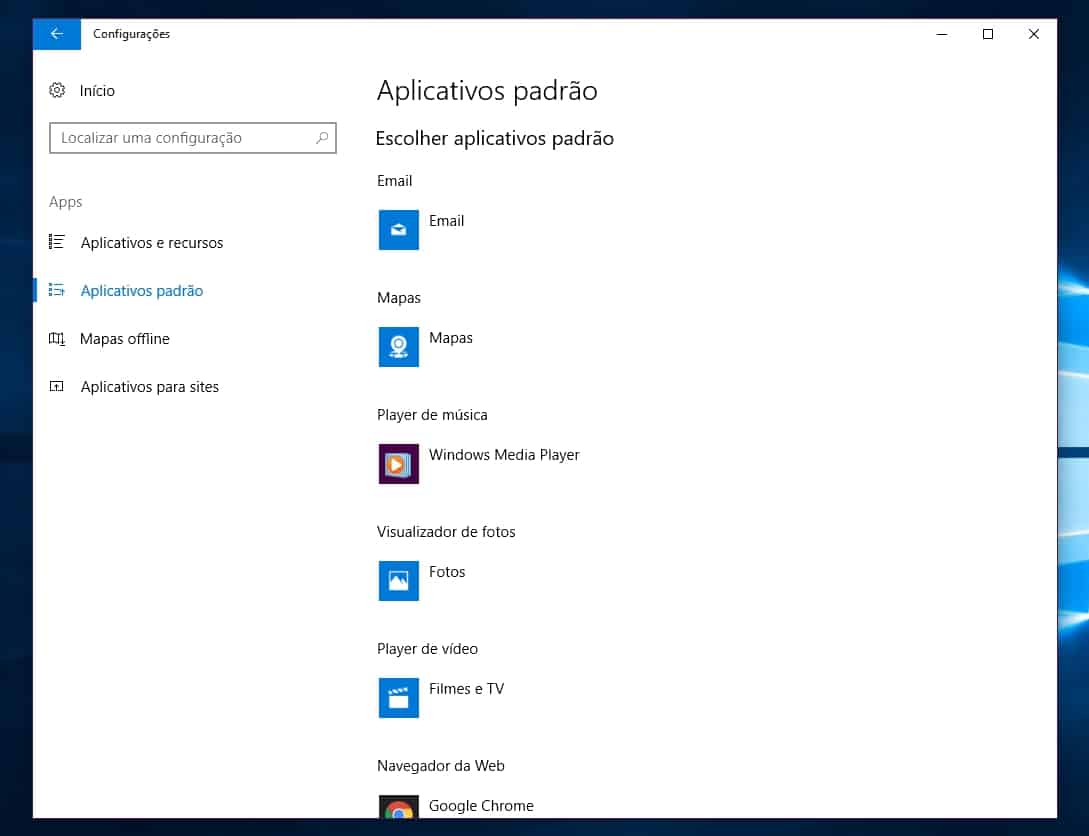Click the Aplicativos e recursos list icon
The height and width of the screenshot is (836, 1089).
[57, 242]
